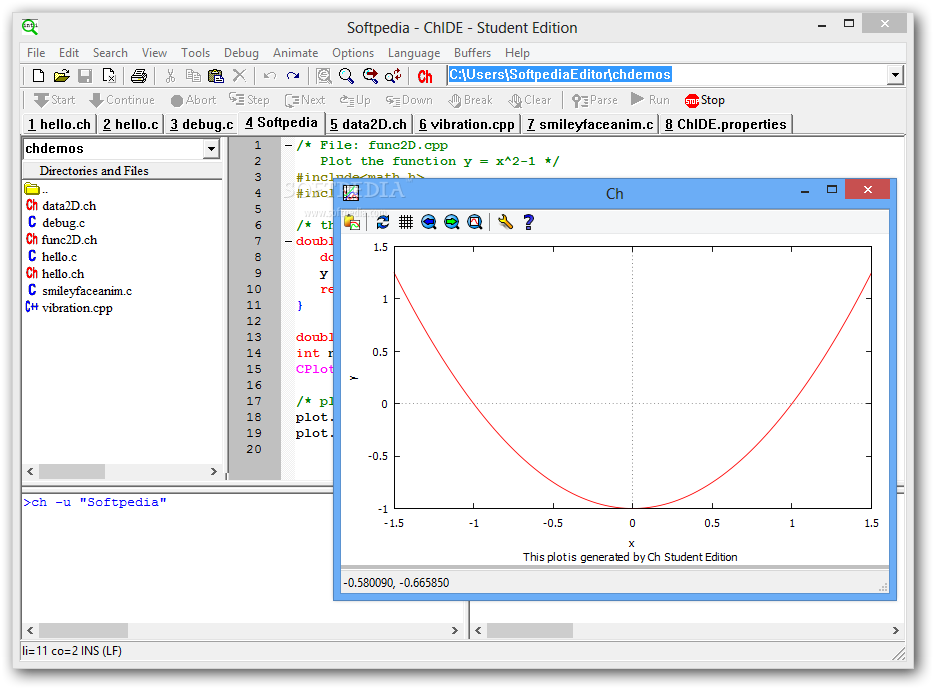Screen dimensions: 934x689
Task: Open plot settings wrench icon
Action: tap(505, 223)
